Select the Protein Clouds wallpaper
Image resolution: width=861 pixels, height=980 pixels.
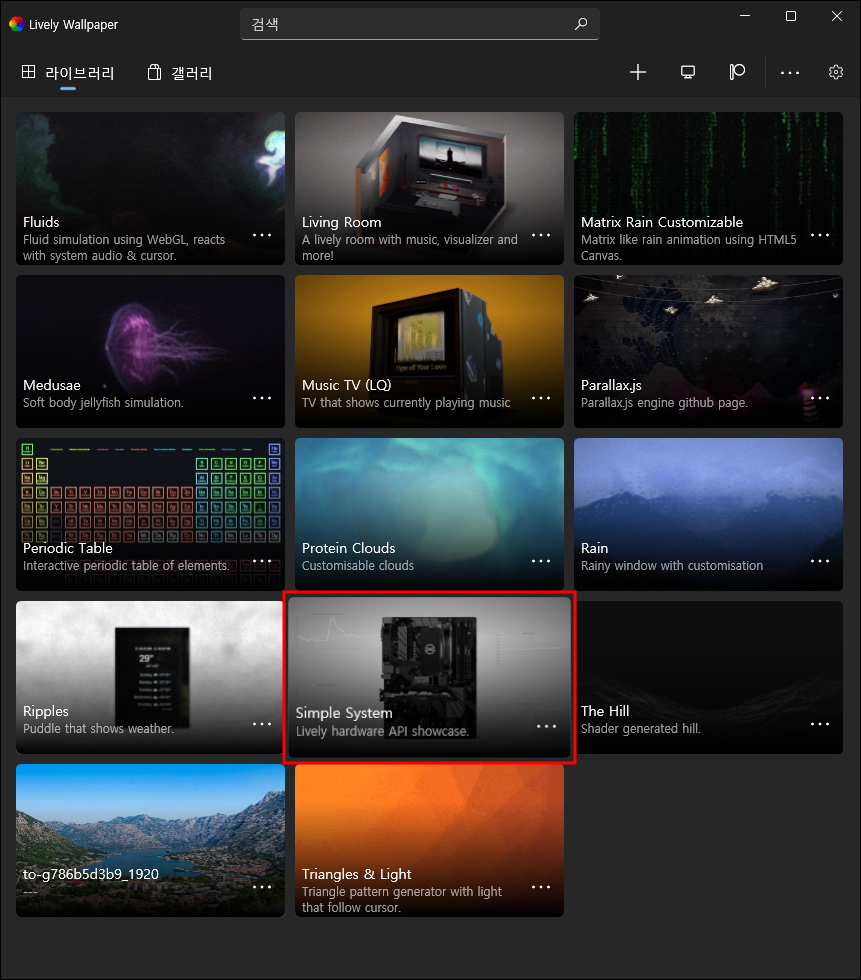(x=429, y=514)
